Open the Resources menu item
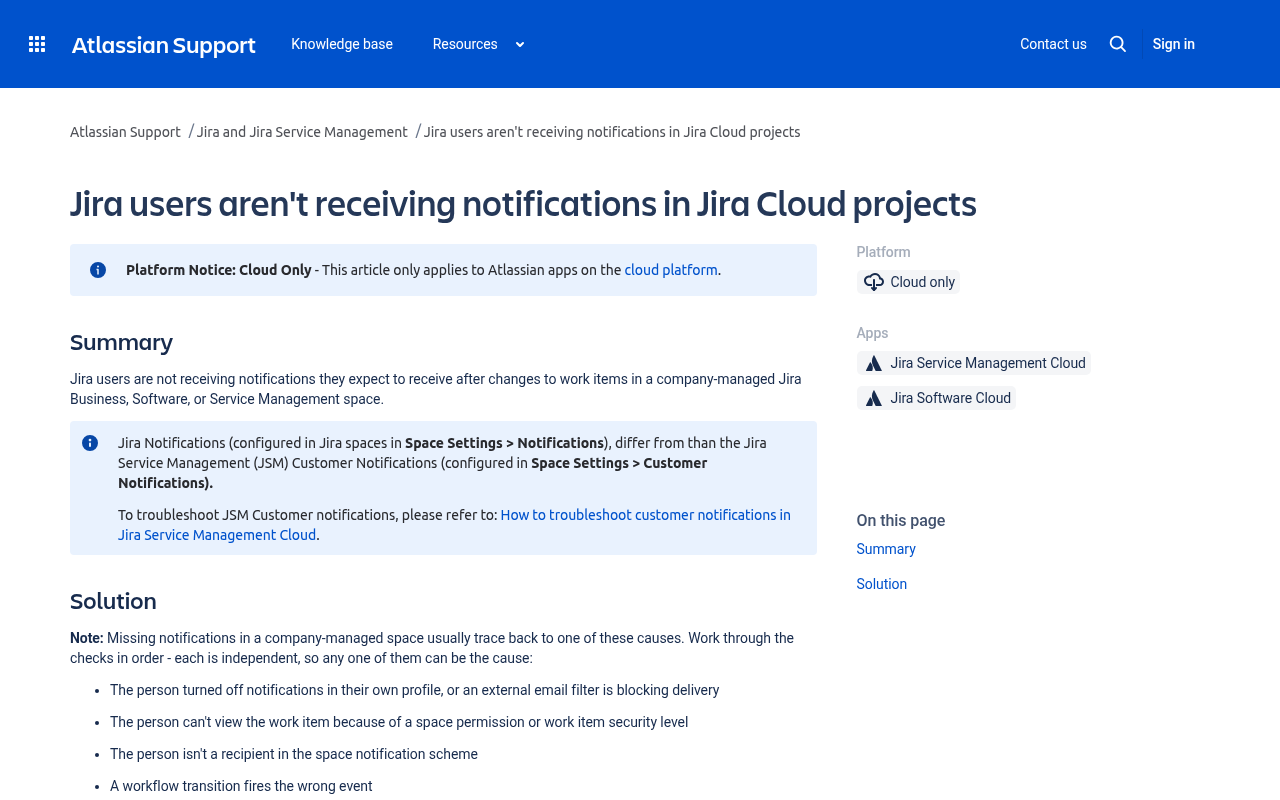This screenshot has width=1280, height=800. (x=465, y=44)
